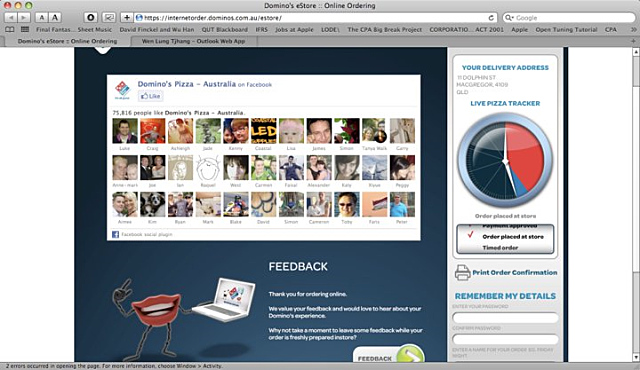Expand the bookmarks bar overflow chevron
The image size is (640, 370).
[633, 29]
